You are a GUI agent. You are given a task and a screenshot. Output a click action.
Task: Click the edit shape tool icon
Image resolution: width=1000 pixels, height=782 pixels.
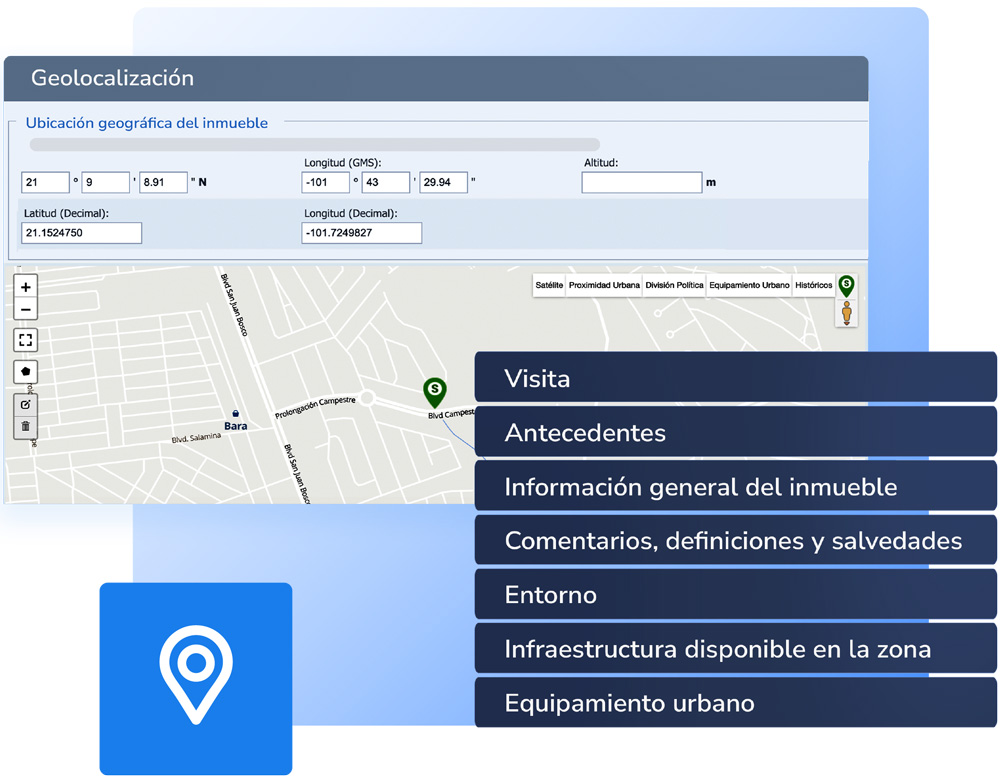26,404
